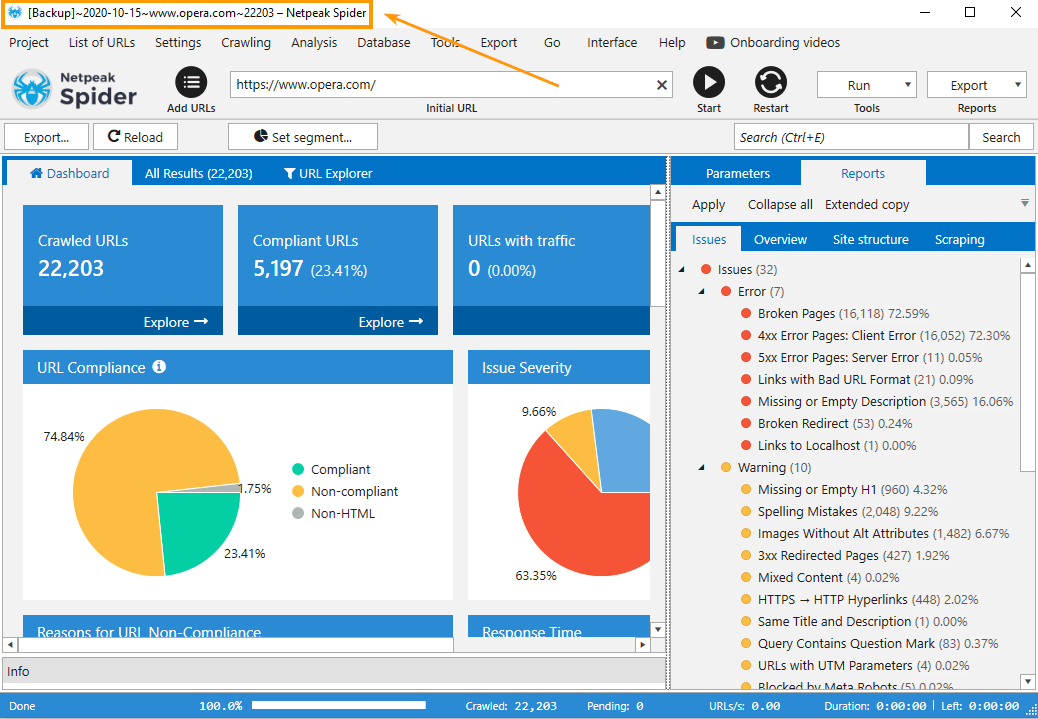Explore the Compliant URLs card
Image resolution: width=1038 pixels, height=719 pixels.
391,322
